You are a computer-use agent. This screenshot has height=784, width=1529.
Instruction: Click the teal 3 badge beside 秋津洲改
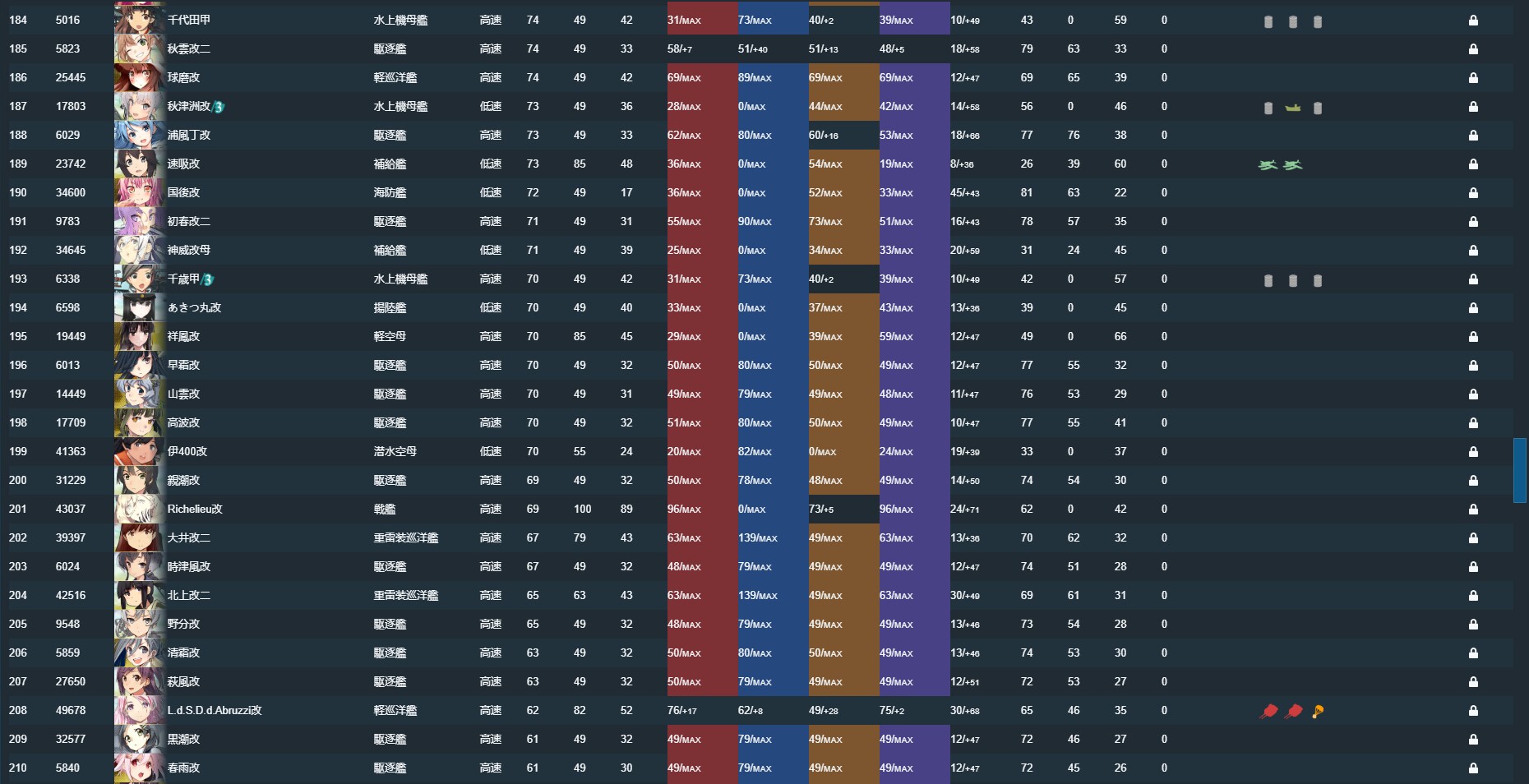pyautogui.click(x=219, y=107)
